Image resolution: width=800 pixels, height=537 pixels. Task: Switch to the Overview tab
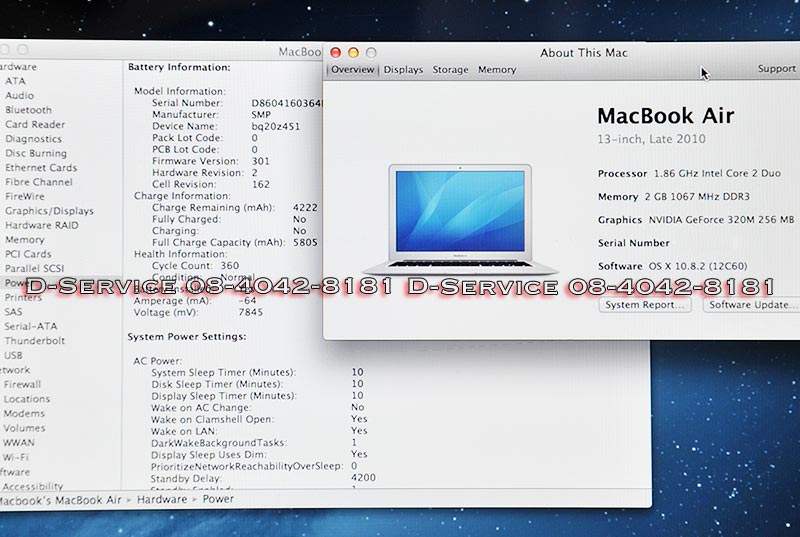point(353,69)
